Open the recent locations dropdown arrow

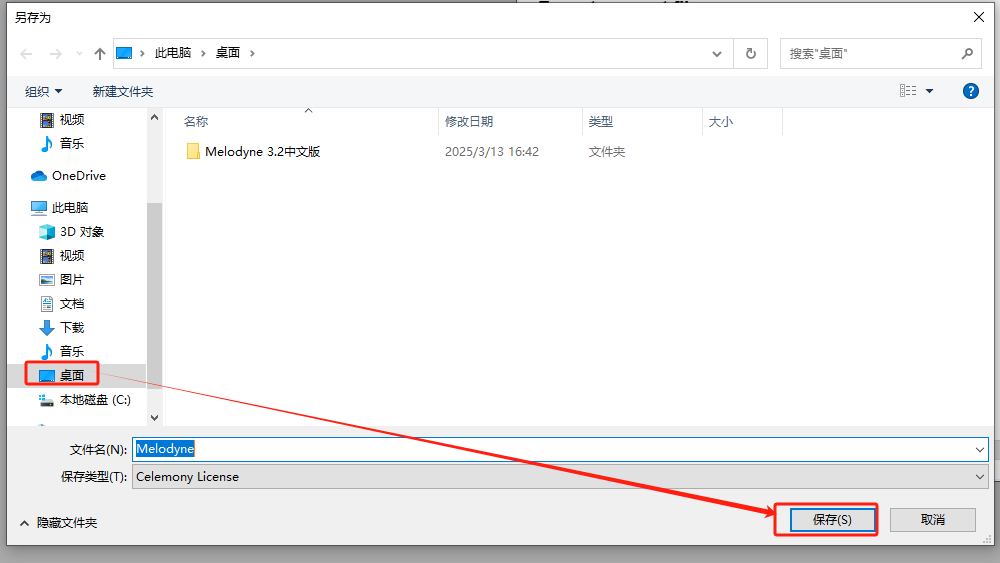coord(79,54)
